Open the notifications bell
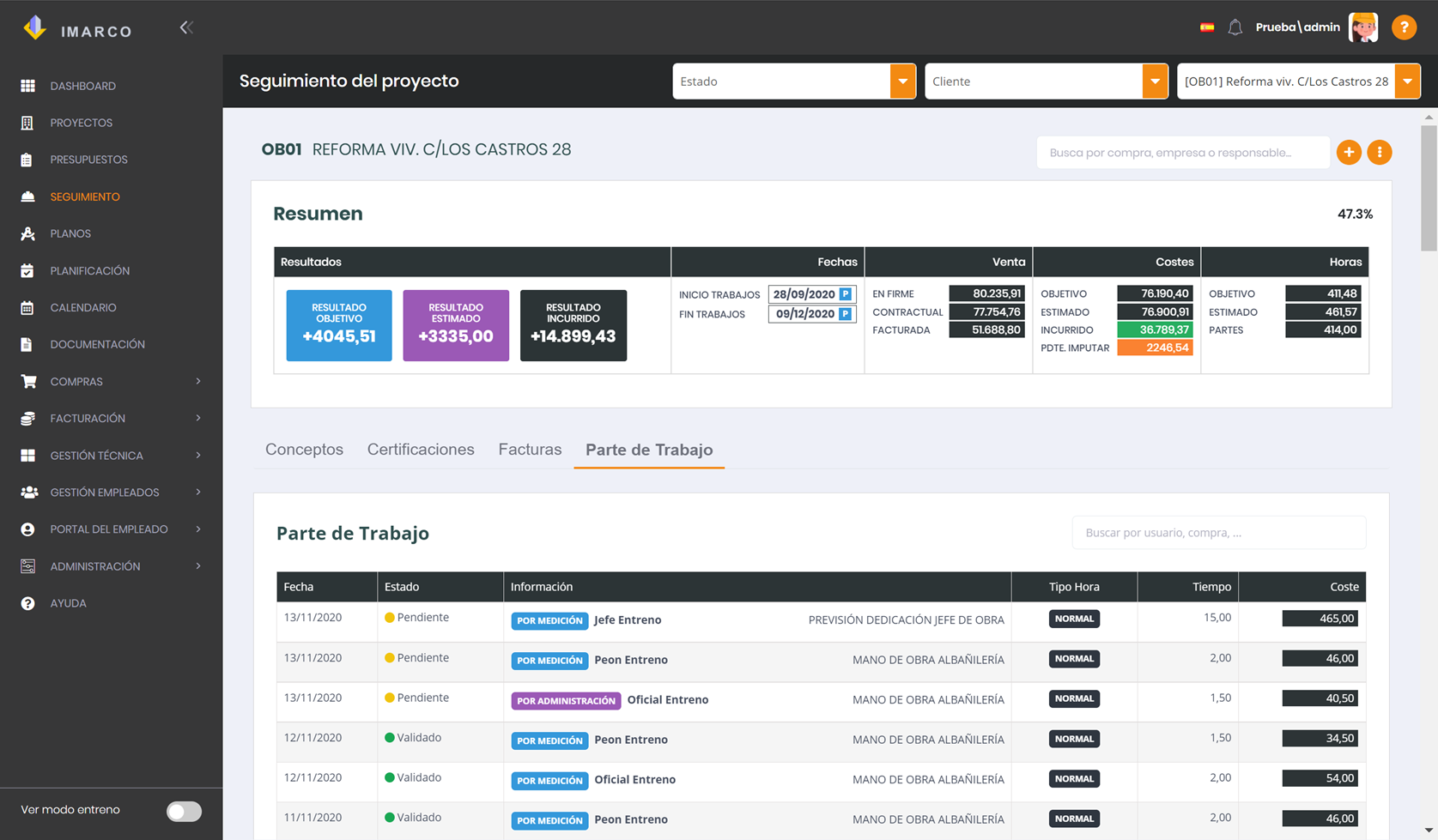 [1235, 27]
